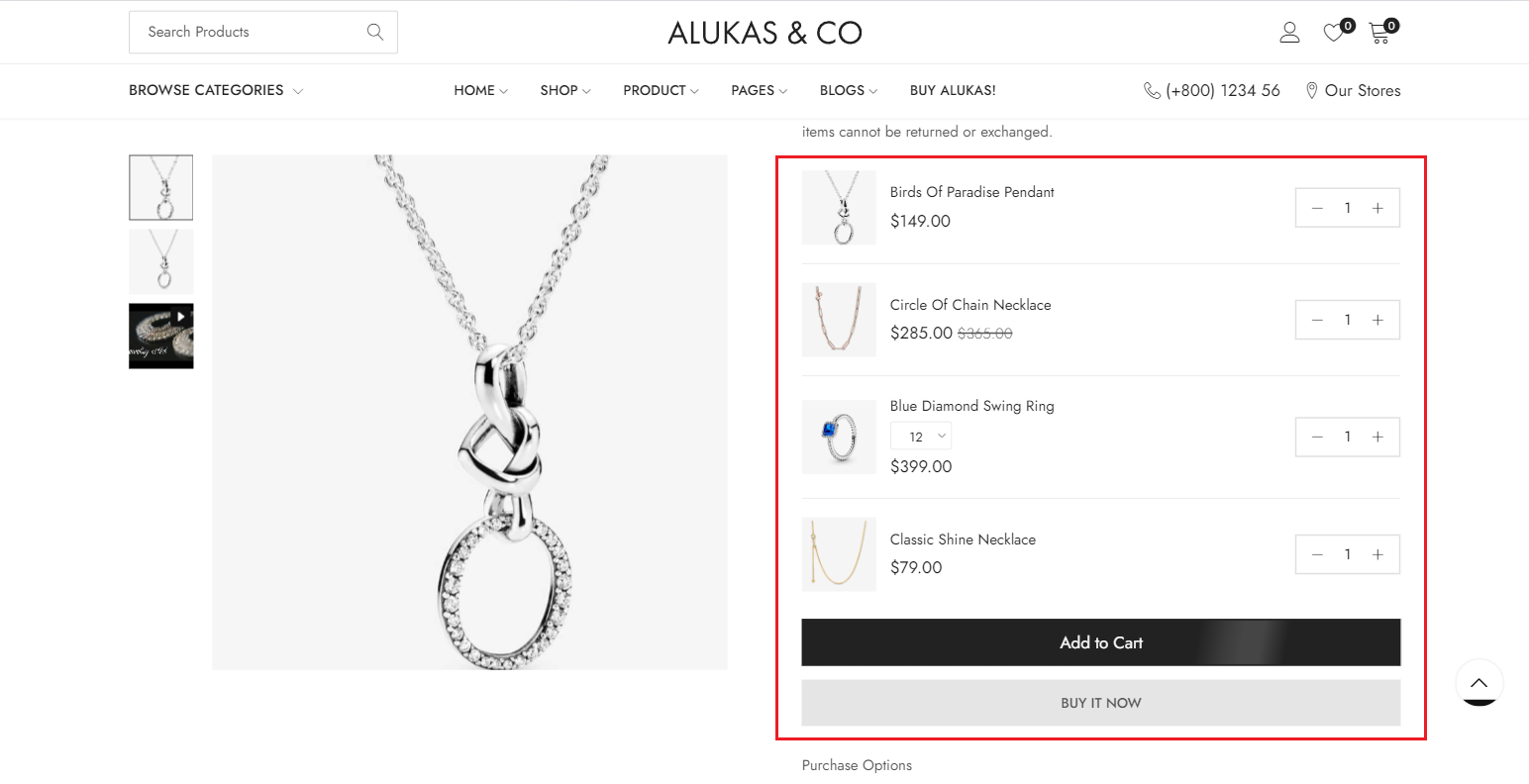Select the second pendant thumbnail image
Viewport: 1529px width, 784px height.
point(161,261)
